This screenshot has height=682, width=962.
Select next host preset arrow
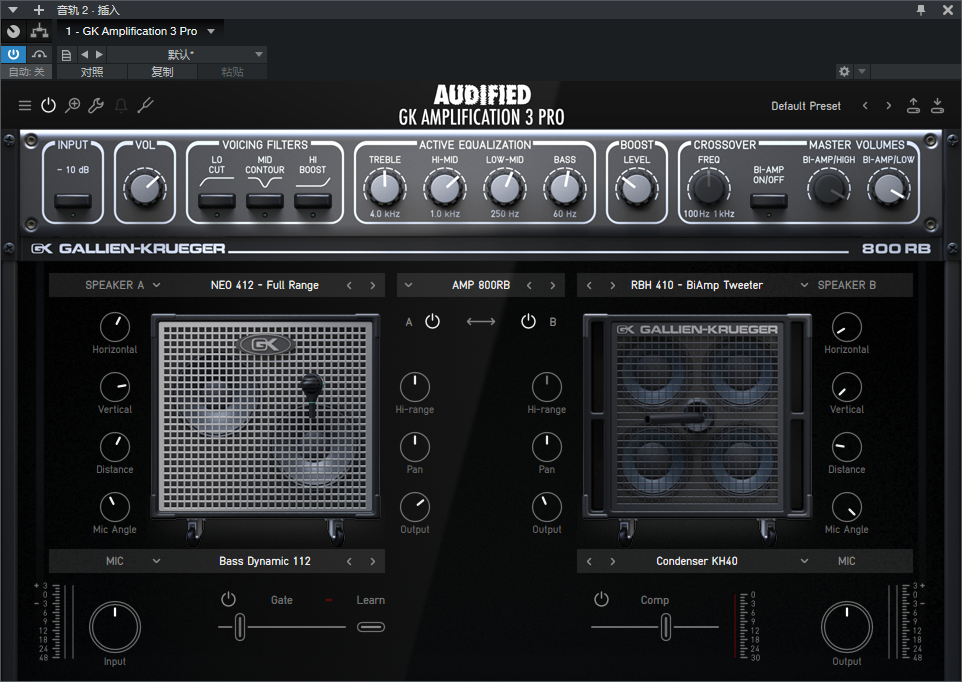(99, 55)
